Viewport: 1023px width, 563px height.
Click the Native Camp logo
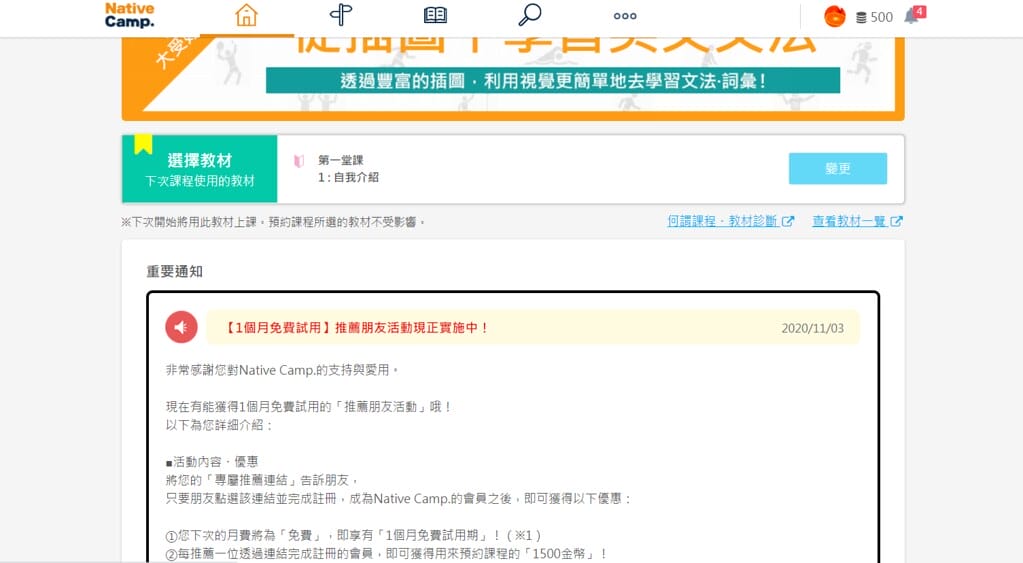[130, 15]
